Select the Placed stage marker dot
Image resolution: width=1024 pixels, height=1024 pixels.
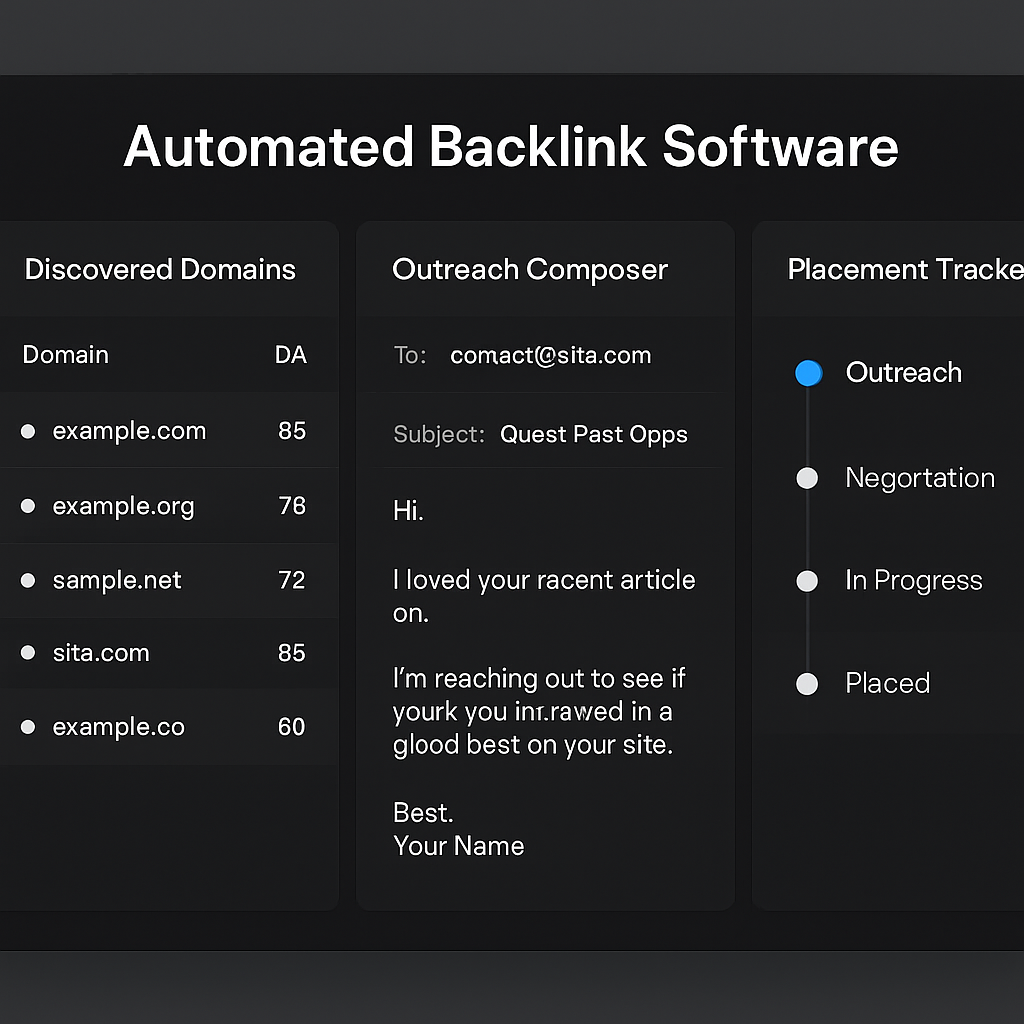coord(807,683)
